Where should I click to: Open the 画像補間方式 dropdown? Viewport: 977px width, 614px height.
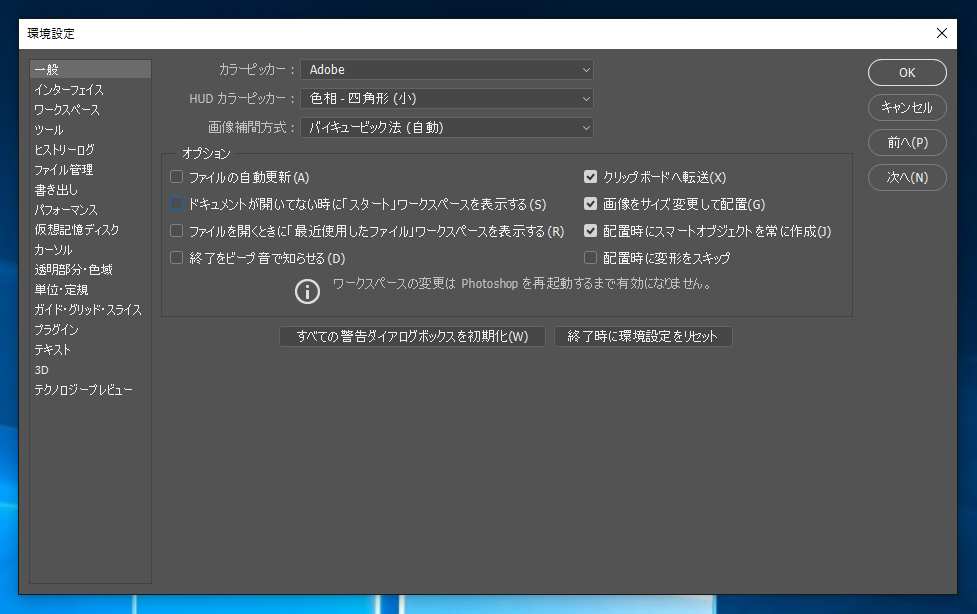point(447,128)
